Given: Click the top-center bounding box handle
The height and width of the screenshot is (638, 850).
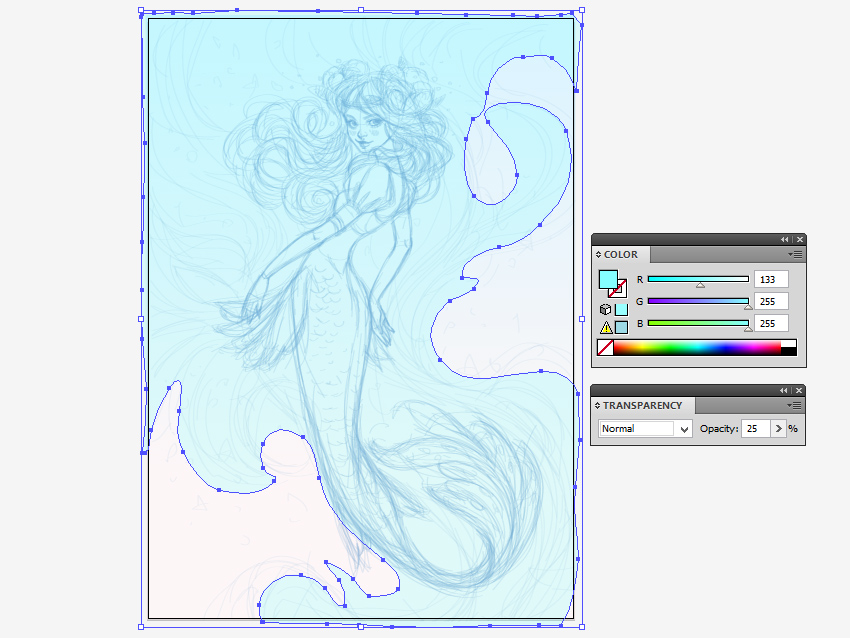Looking at the screenshot, I should coord(361,10).
